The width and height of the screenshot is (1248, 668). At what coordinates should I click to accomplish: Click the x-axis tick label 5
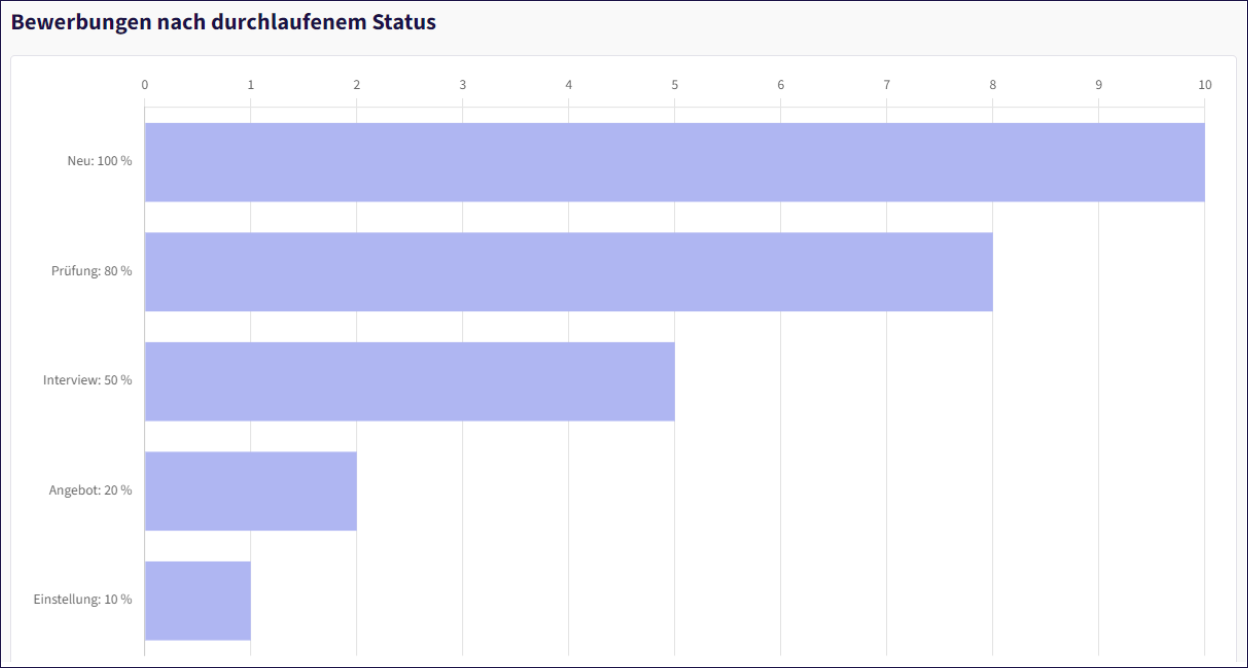675,85
